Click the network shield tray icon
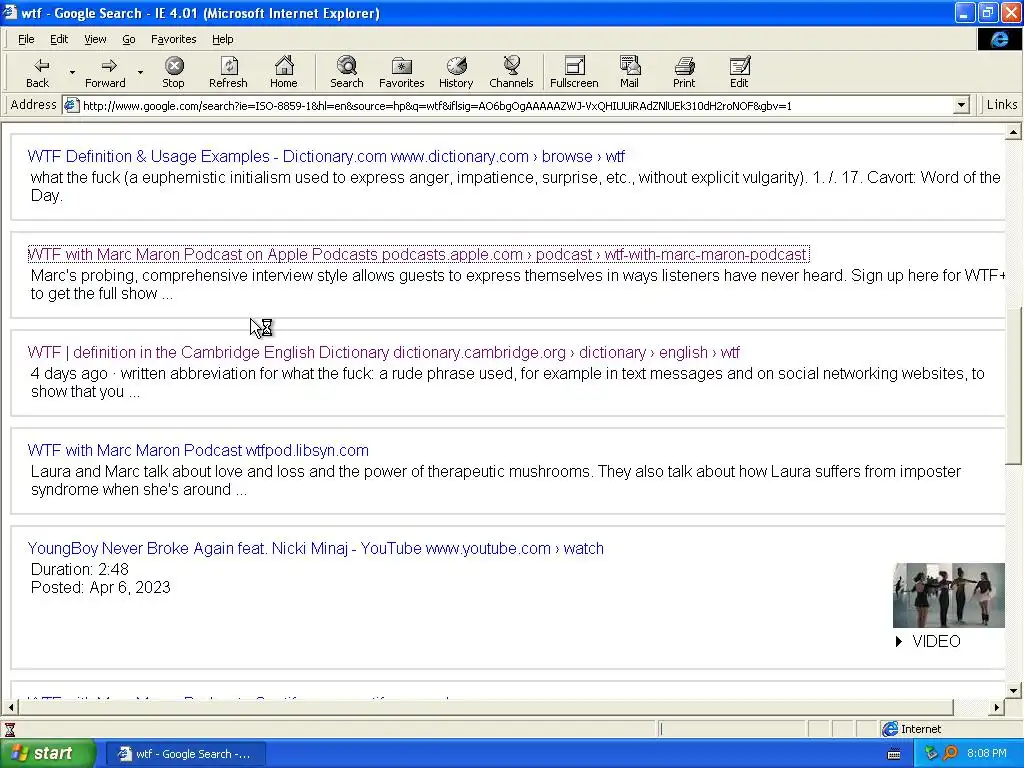 (x=931, y=754)
